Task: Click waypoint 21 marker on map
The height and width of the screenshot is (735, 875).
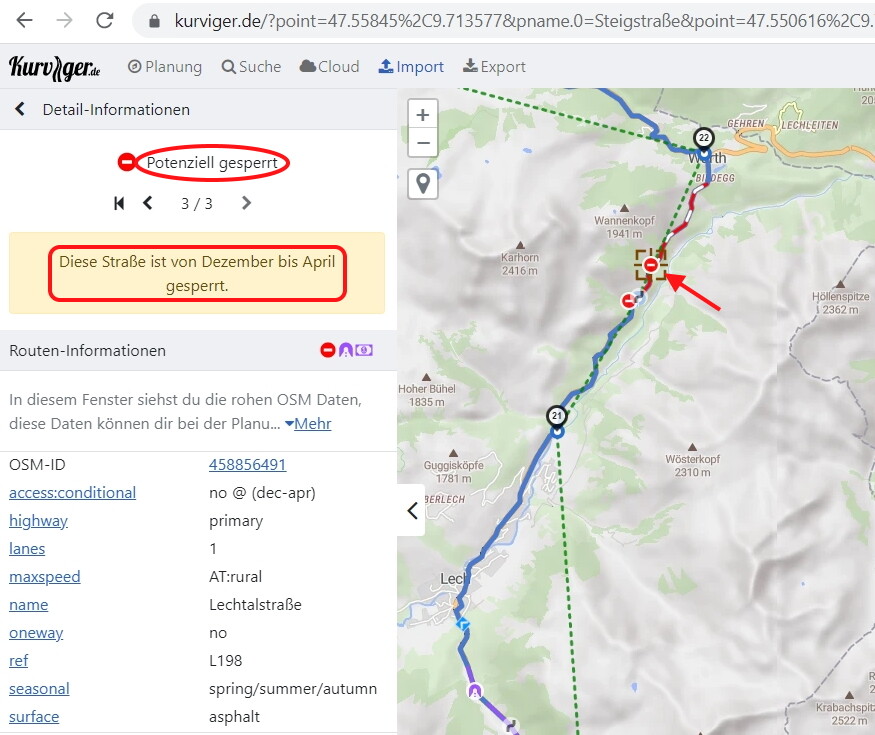Action: click(x=557, y=416)
